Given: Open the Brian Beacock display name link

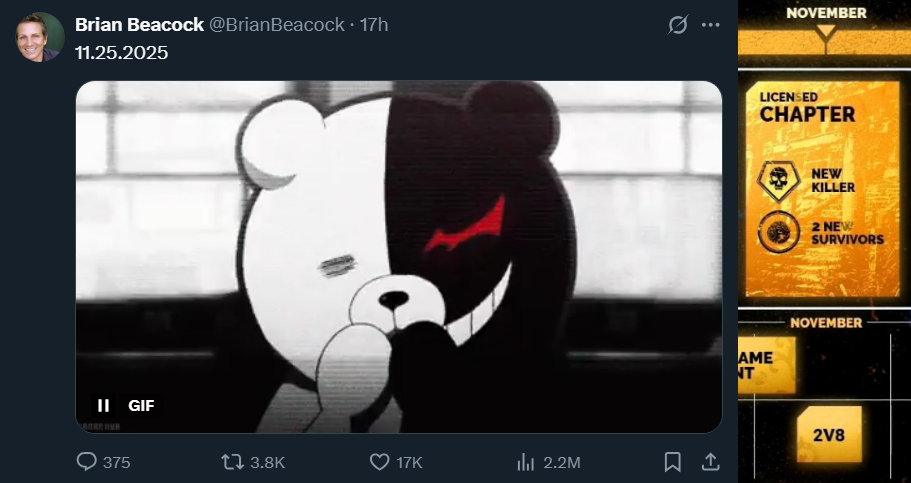Looking at the screenshot, I should [139, 25].
